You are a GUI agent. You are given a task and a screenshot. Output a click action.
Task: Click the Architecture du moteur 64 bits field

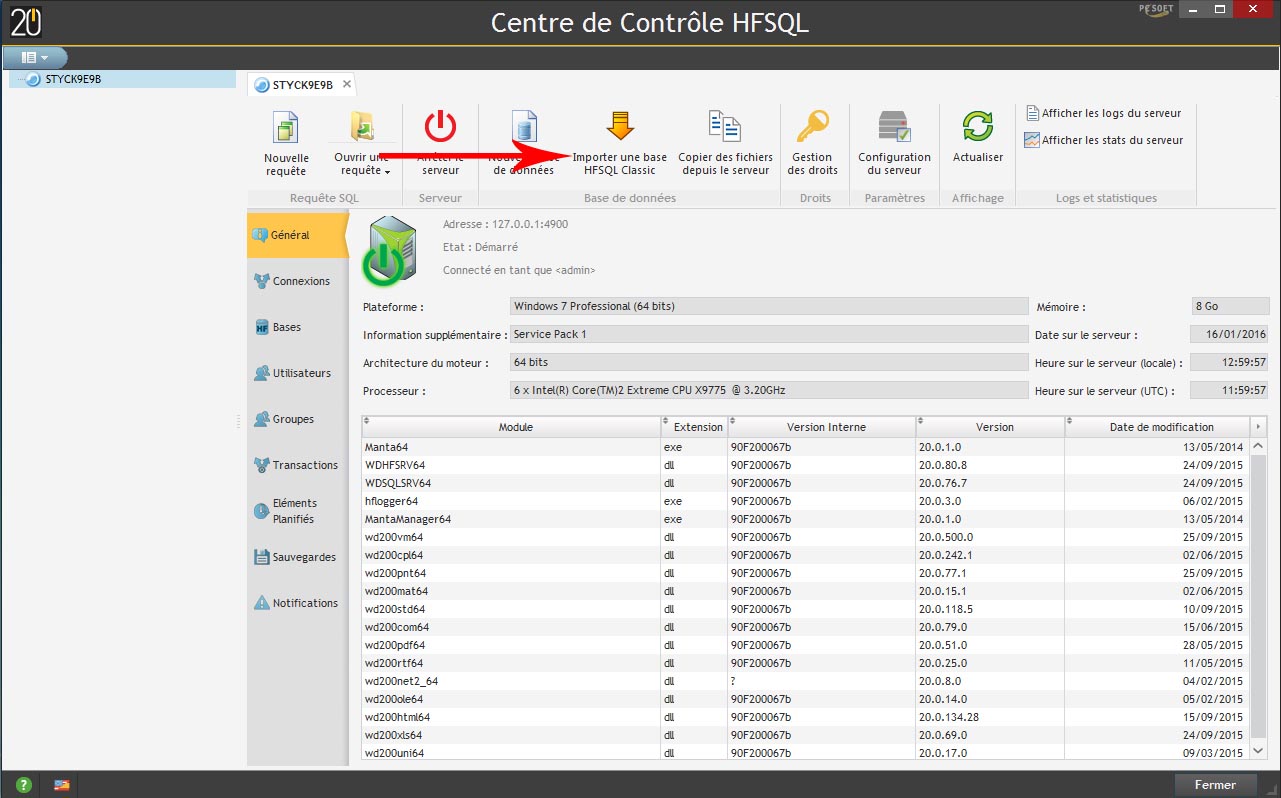click(x=768, y=362)
